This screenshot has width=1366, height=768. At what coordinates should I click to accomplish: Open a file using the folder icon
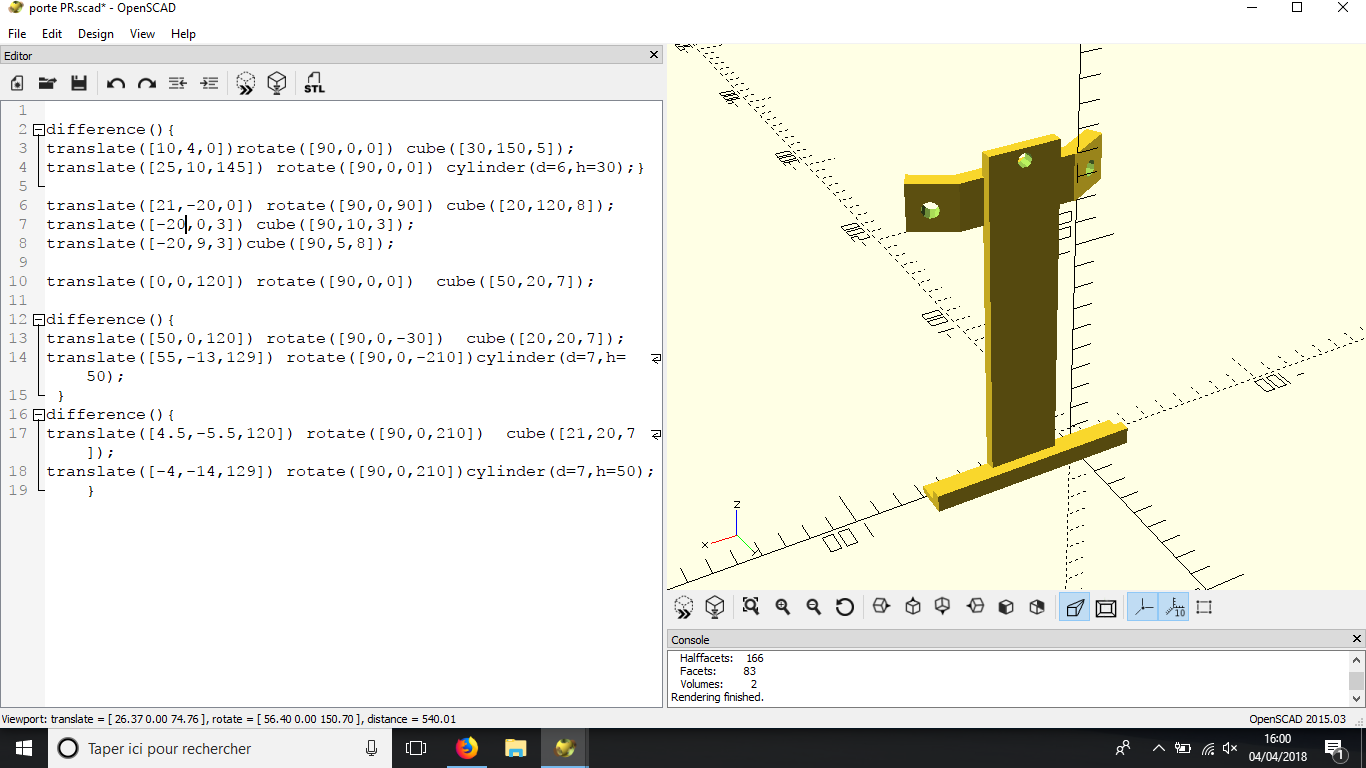pyautogui.click(x=47, y=83)
